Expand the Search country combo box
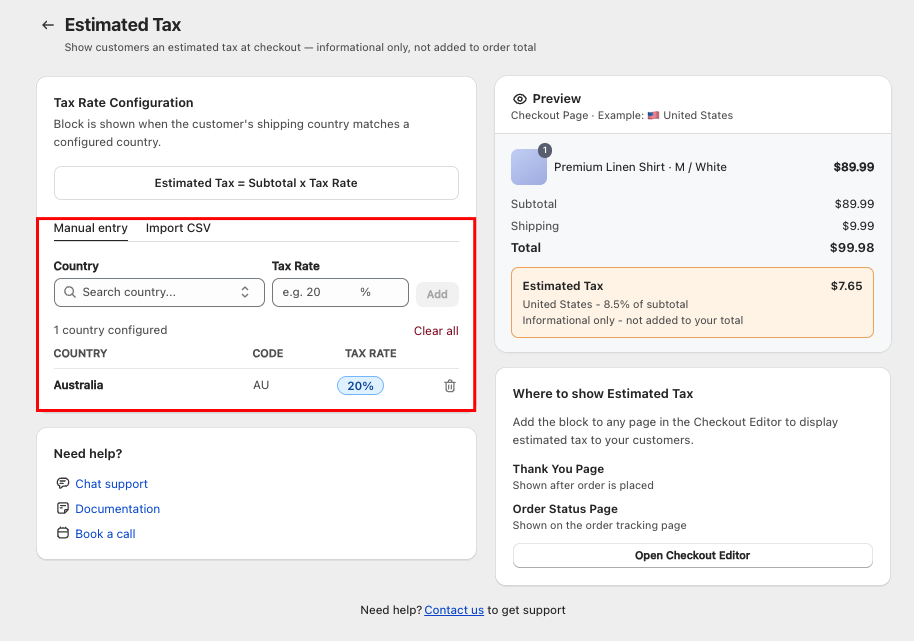The width and height of the screenshot is (914, 641). (x=160, y=292)
